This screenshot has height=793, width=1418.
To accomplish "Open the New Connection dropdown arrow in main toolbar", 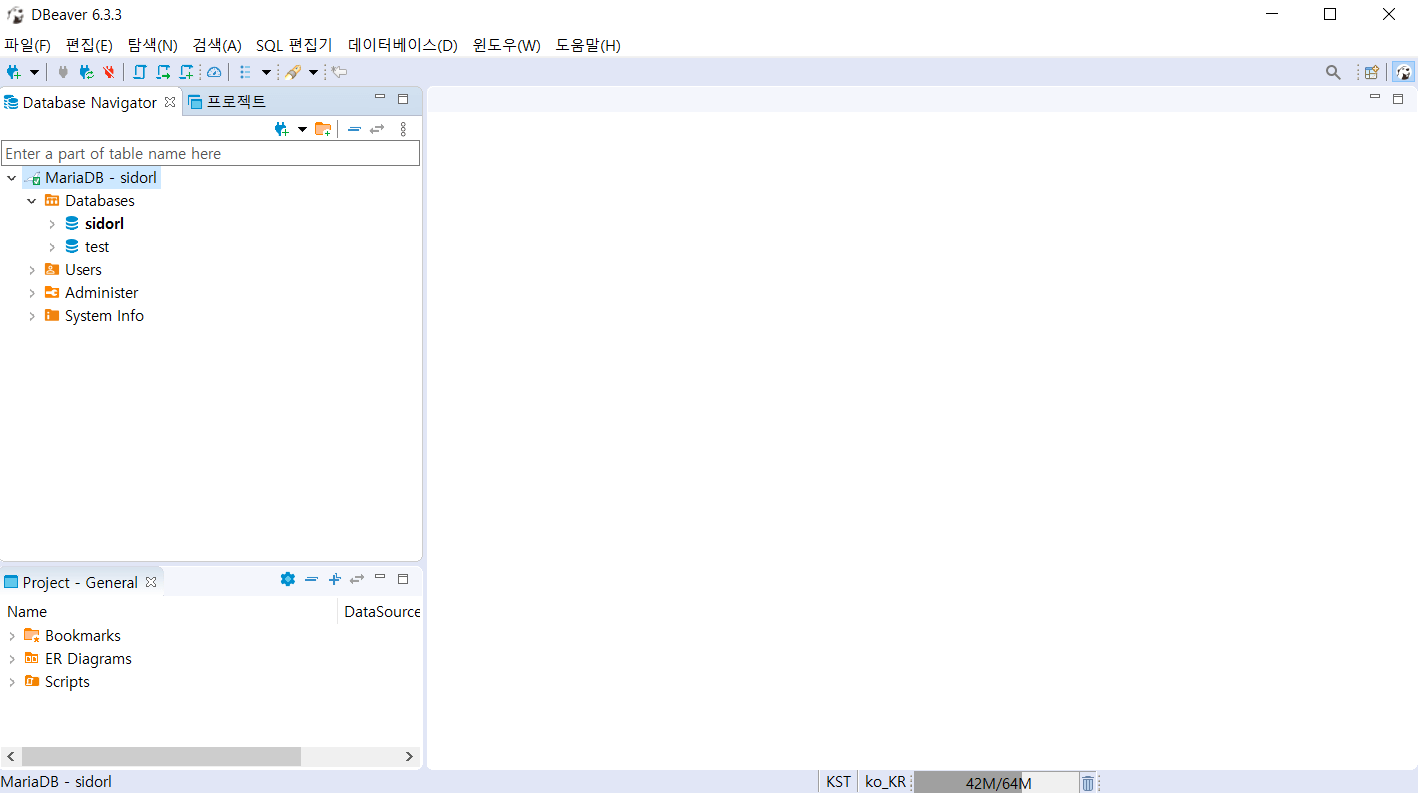I will (34, 72).
